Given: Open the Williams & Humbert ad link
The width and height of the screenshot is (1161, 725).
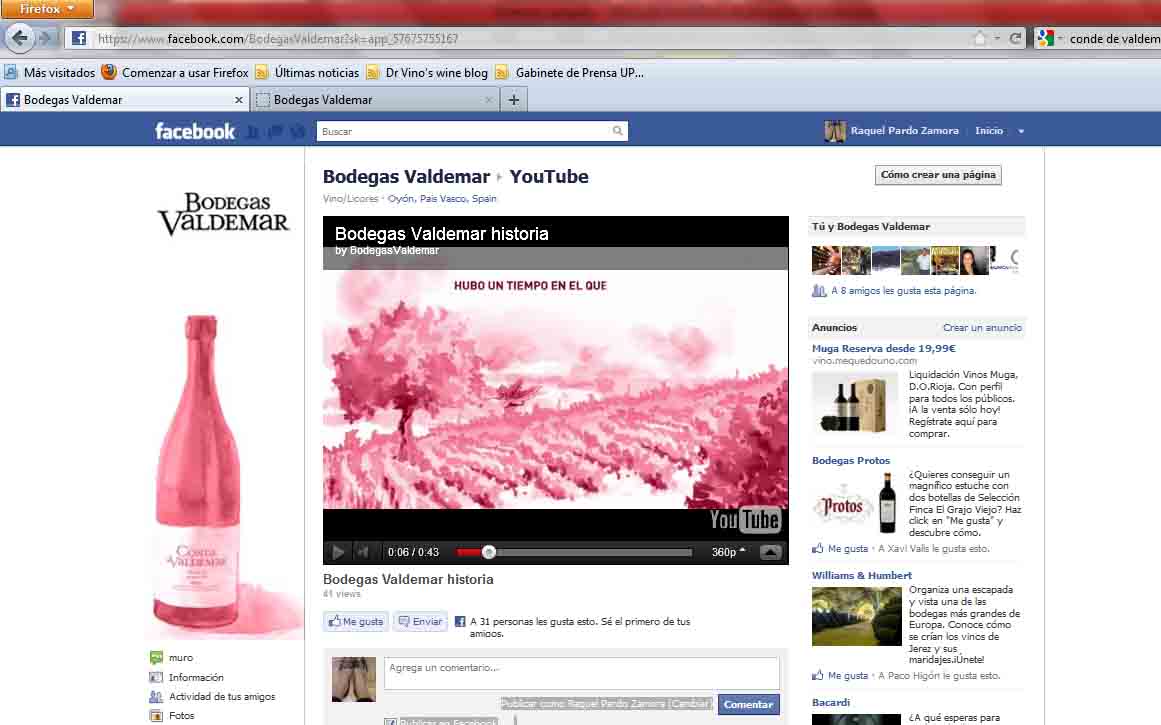Looking at the screenshot, I should click(862, 575).
